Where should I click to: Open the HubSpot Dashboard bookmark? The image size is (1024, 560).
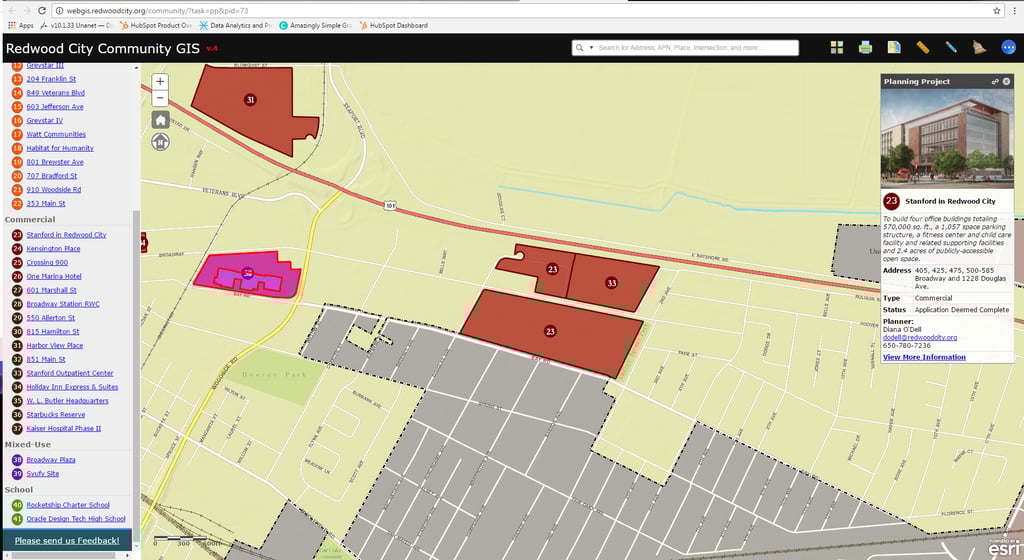point(394,25)
